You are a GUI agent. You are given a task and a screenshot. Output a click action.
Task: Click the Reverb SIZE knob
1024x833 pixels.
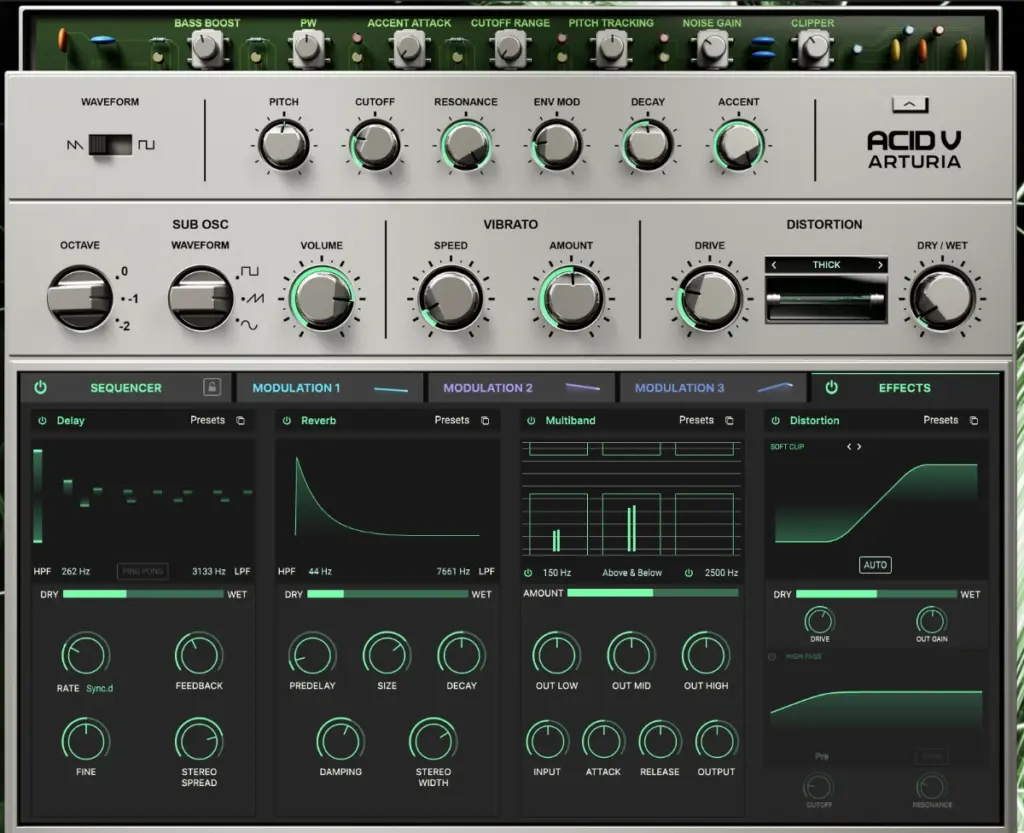tap(387, 654)
